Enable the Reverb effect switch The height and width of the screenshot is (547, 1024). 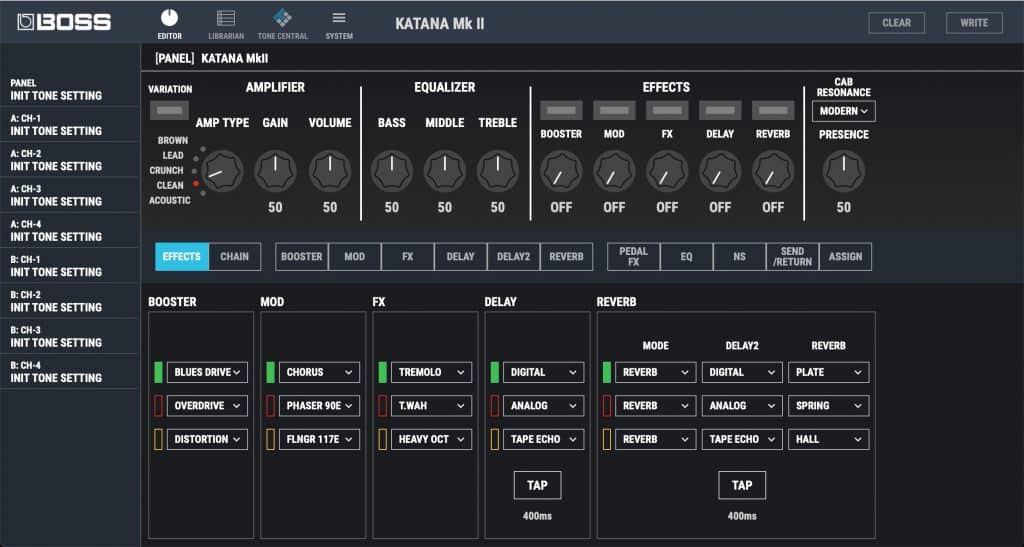(x=773, y=110)
